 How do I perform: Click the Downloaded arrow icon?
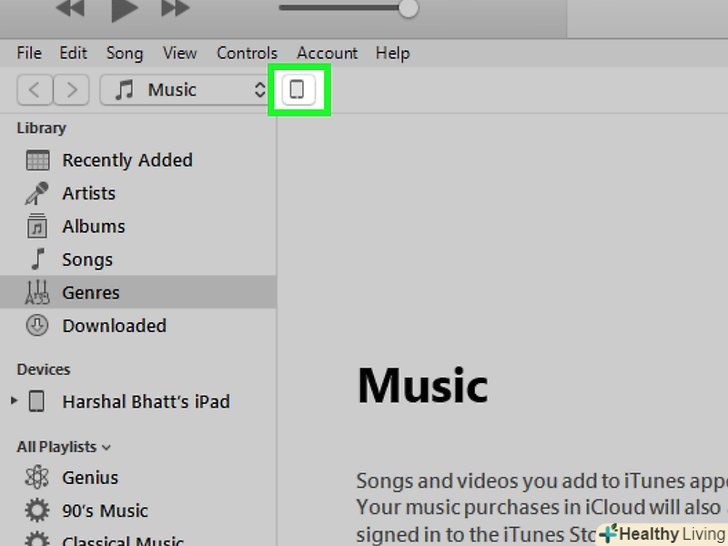tap(37, 325)
